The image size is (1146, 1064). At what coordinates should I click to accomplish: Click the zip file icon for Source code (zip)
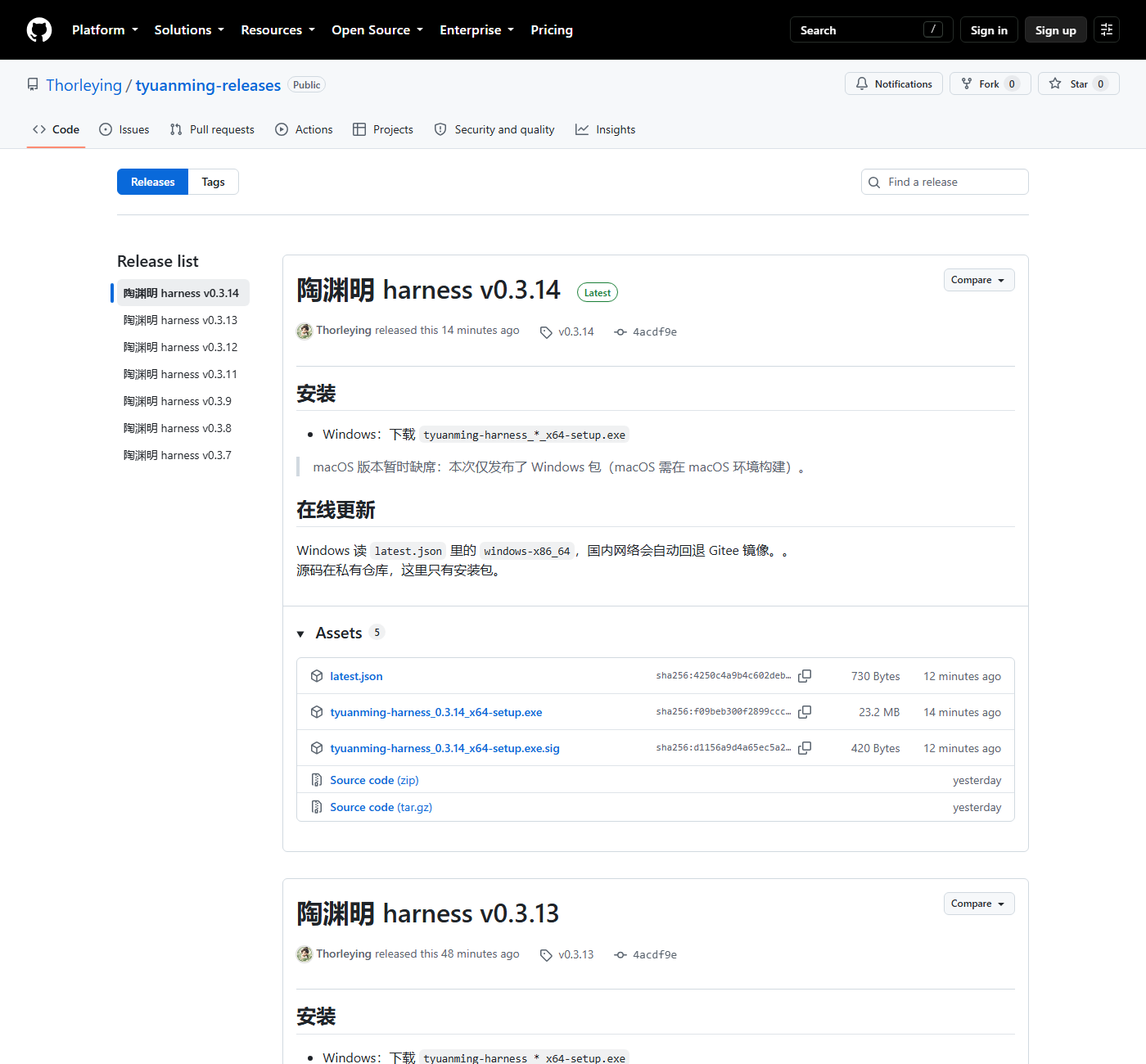(x=317, y=780)
